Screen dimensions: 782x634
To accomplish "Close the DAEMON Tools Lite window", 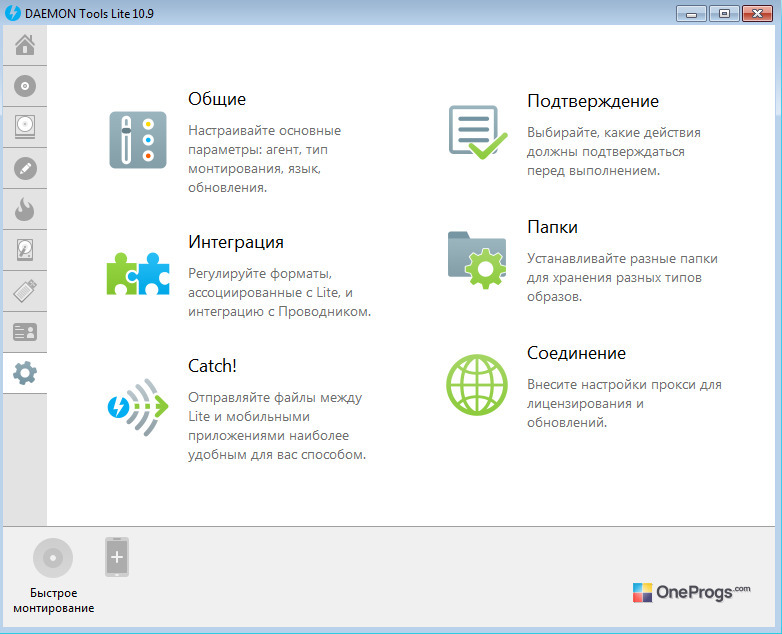I will coord(757,13).
